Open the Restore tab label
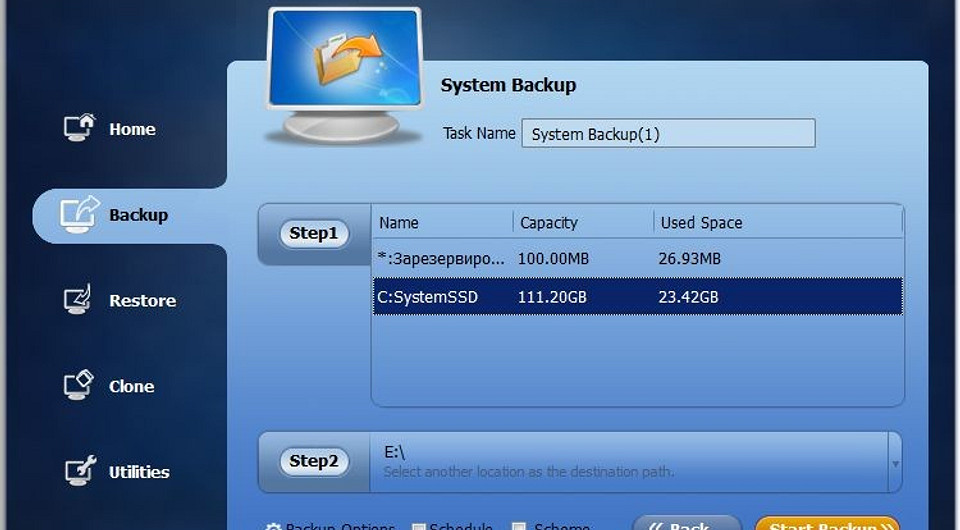Screen dimensions: 960x530 [x=142, y=301]
